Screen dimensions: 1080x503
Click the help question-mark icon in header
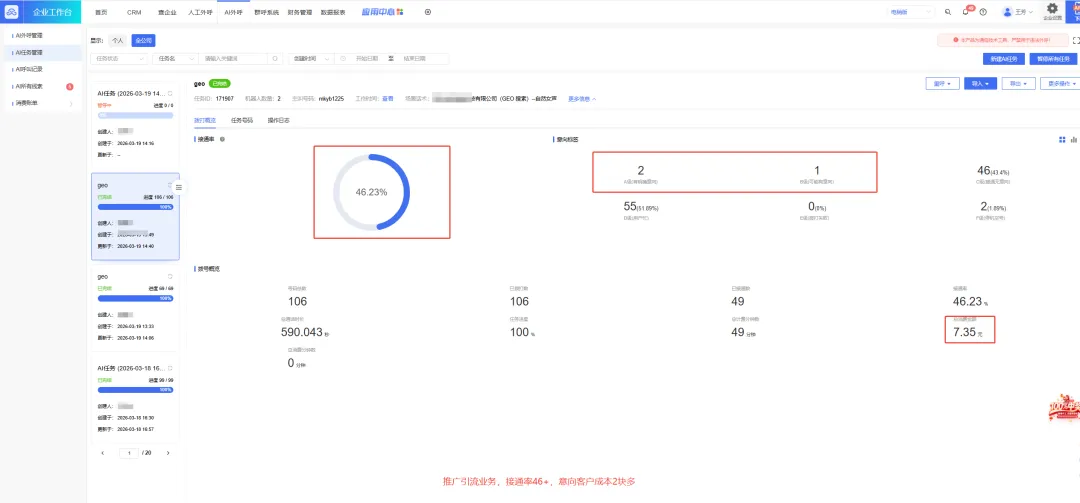pyautogui.click(x=983, y=12)
